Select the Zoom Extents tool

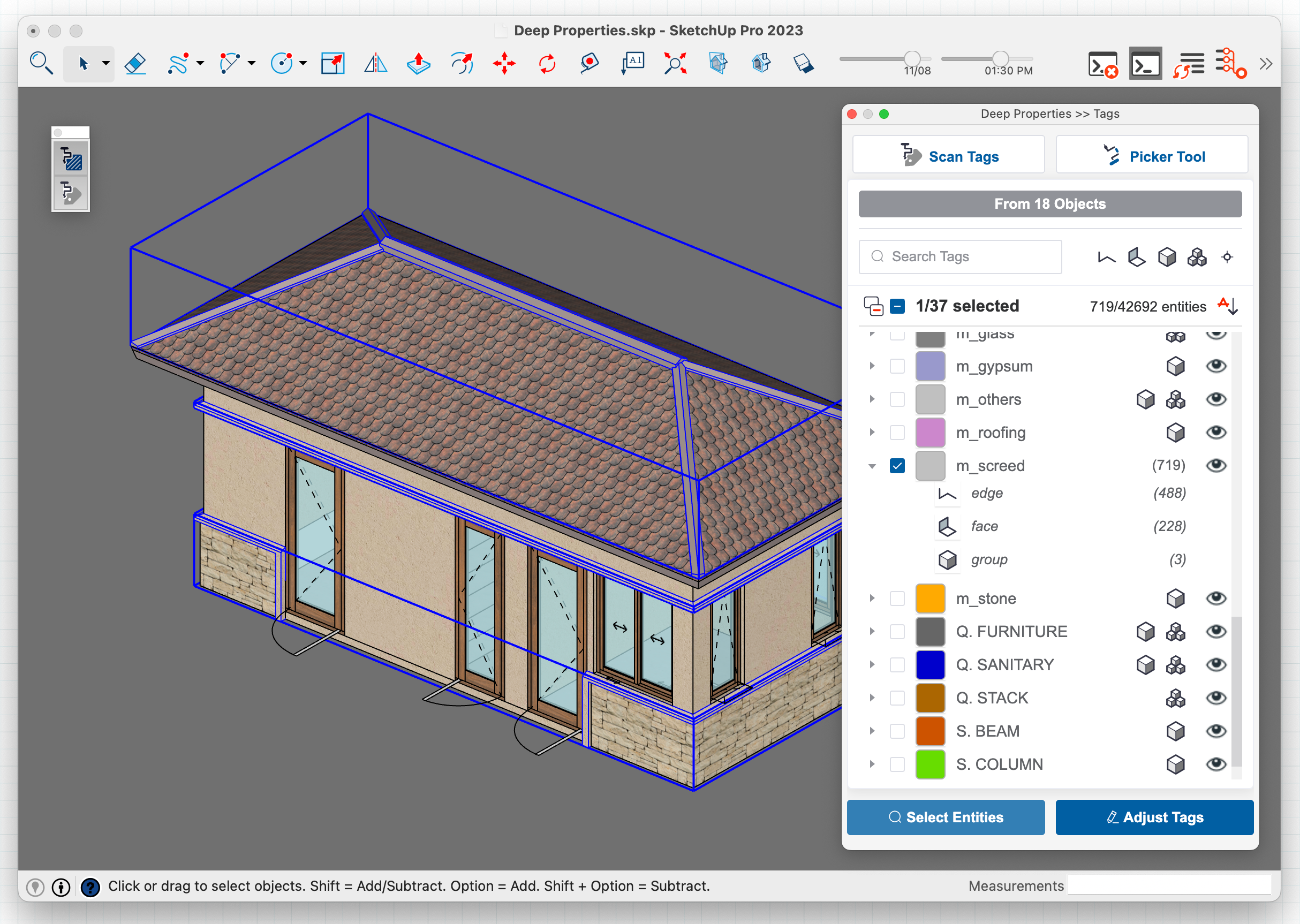coord(675,63)
